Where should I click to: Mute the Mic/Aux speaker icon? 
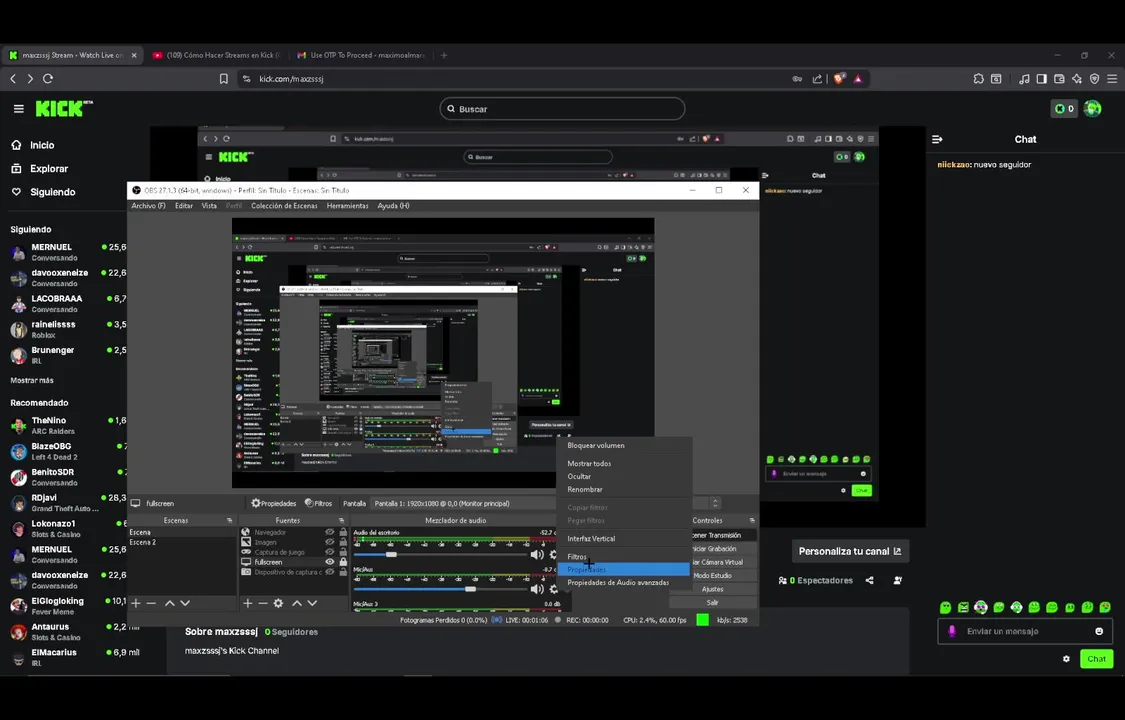click(x=537, y=589)
